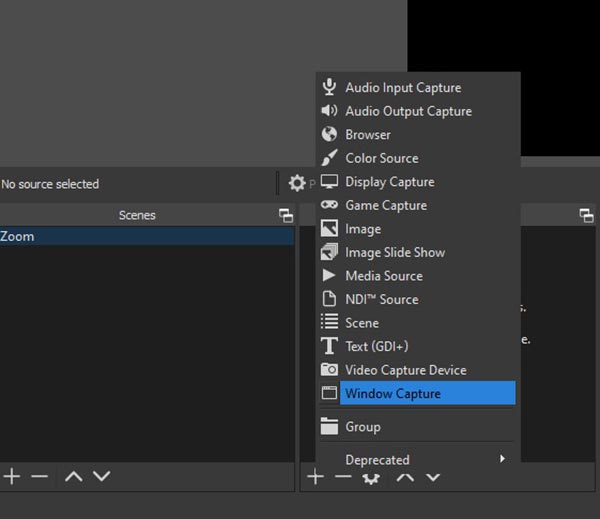600x519 pixels.
Task: Add a Media Source
Action: click(x=384, y=276)
